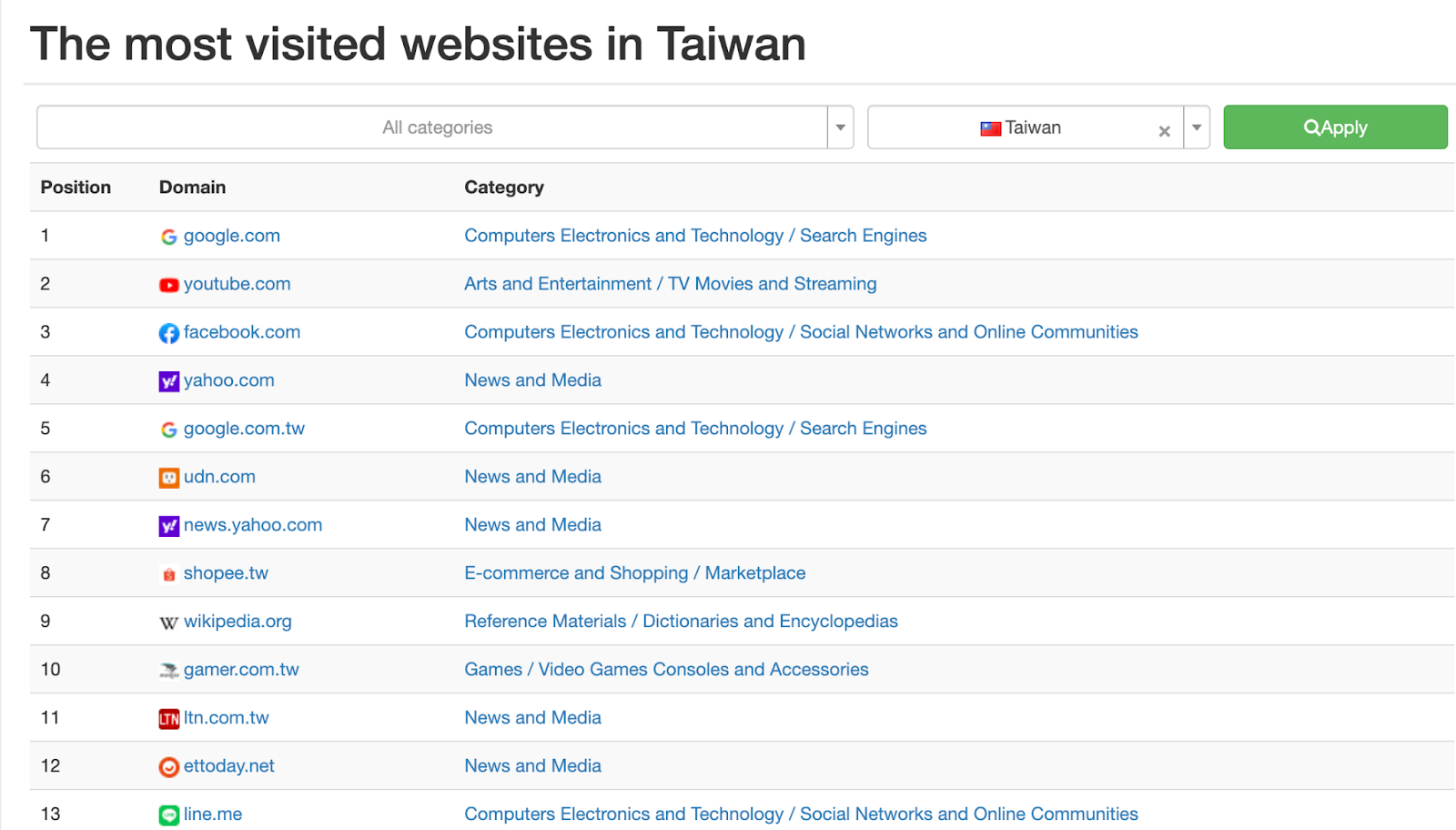Click the page heading about Taiwan websites
Viewport: 1456px width, 830px height.
[x=418, y=44]
